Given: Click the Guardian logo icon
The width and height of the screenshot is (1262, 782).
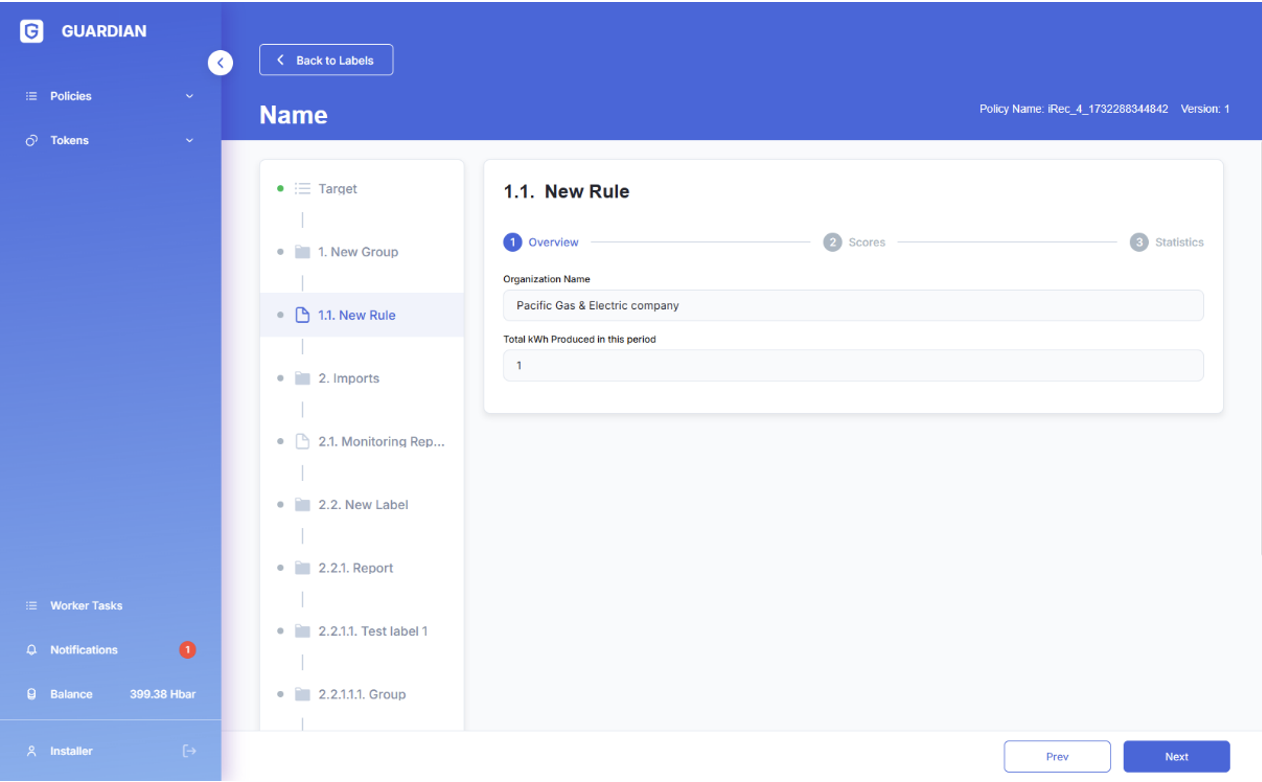Looking at the screenshot, I should pos(31,31).
